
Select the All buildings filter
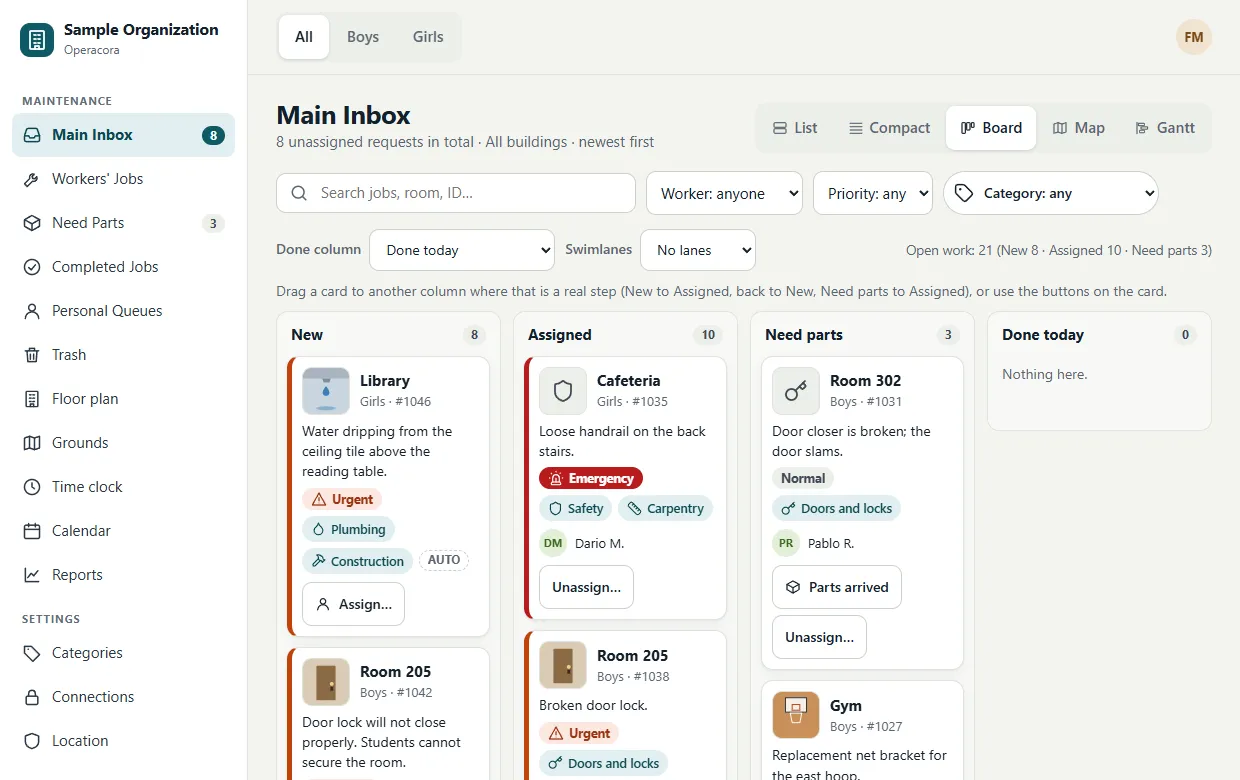(x=304, y=37)
